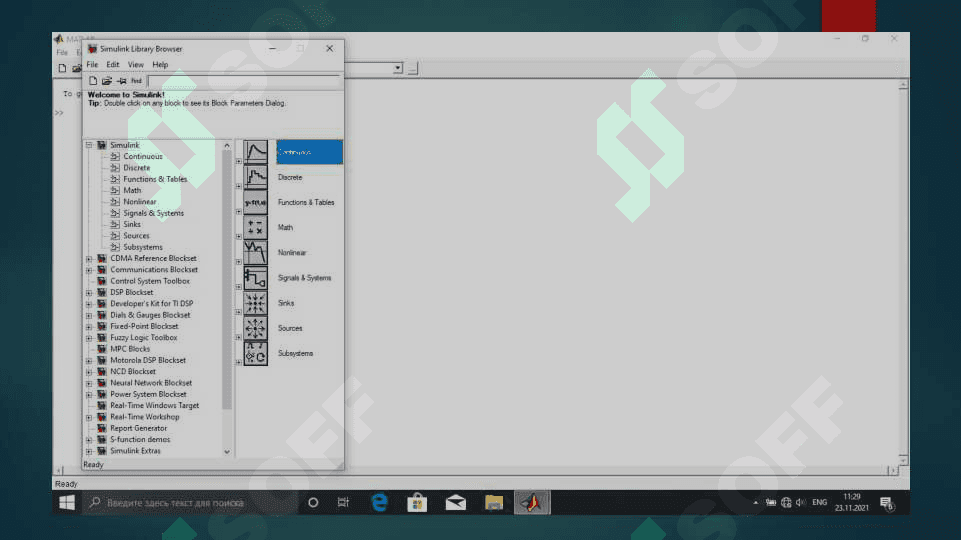Click the Find button in Library Browser
Viewport: 961px width, 540px height.
pos(136,81)
